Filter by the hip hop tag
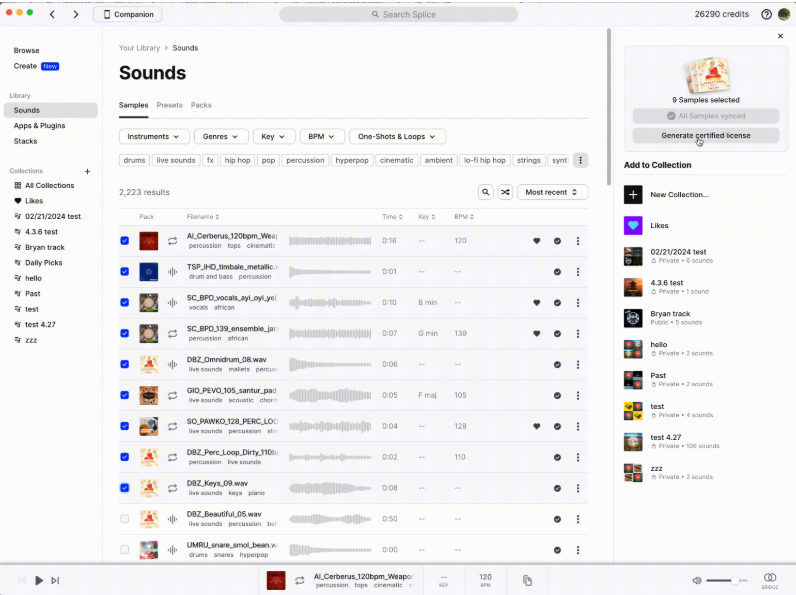Image resolution: width=796 pixels, height=595 pixels. coord(238,160)
